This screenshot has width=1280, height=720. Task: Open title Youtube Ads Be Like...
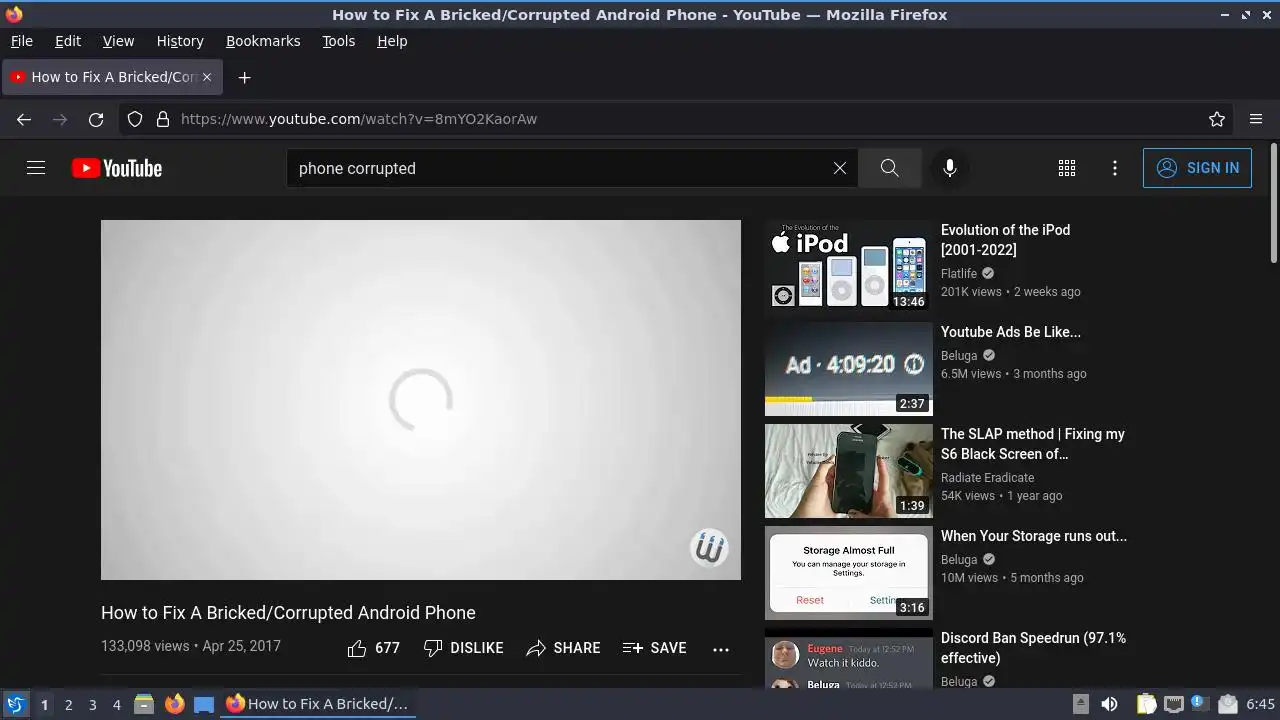click(x=1011, y=332)
